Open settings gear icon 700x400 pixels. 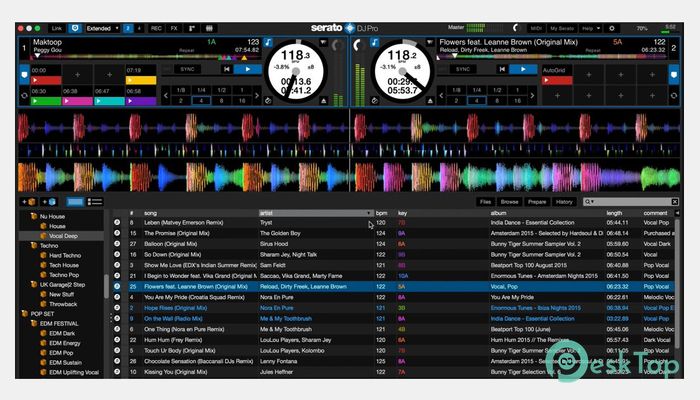[612, 28]
